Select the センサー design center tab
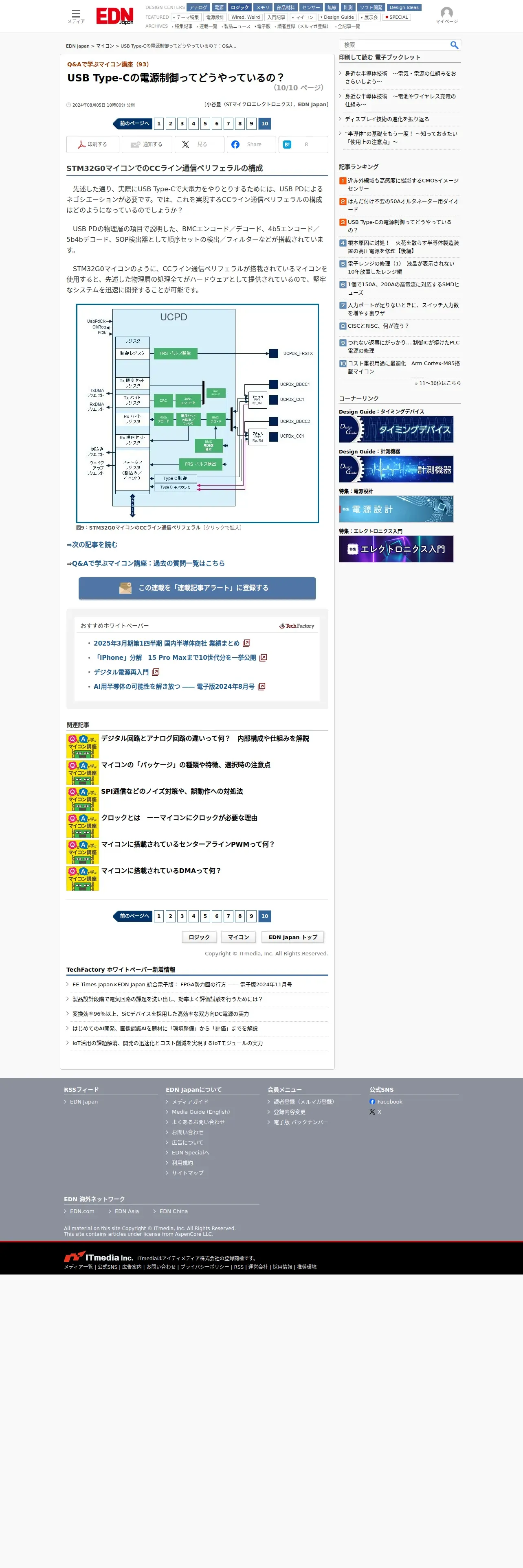523x1568 pixels. pos(310,7)
